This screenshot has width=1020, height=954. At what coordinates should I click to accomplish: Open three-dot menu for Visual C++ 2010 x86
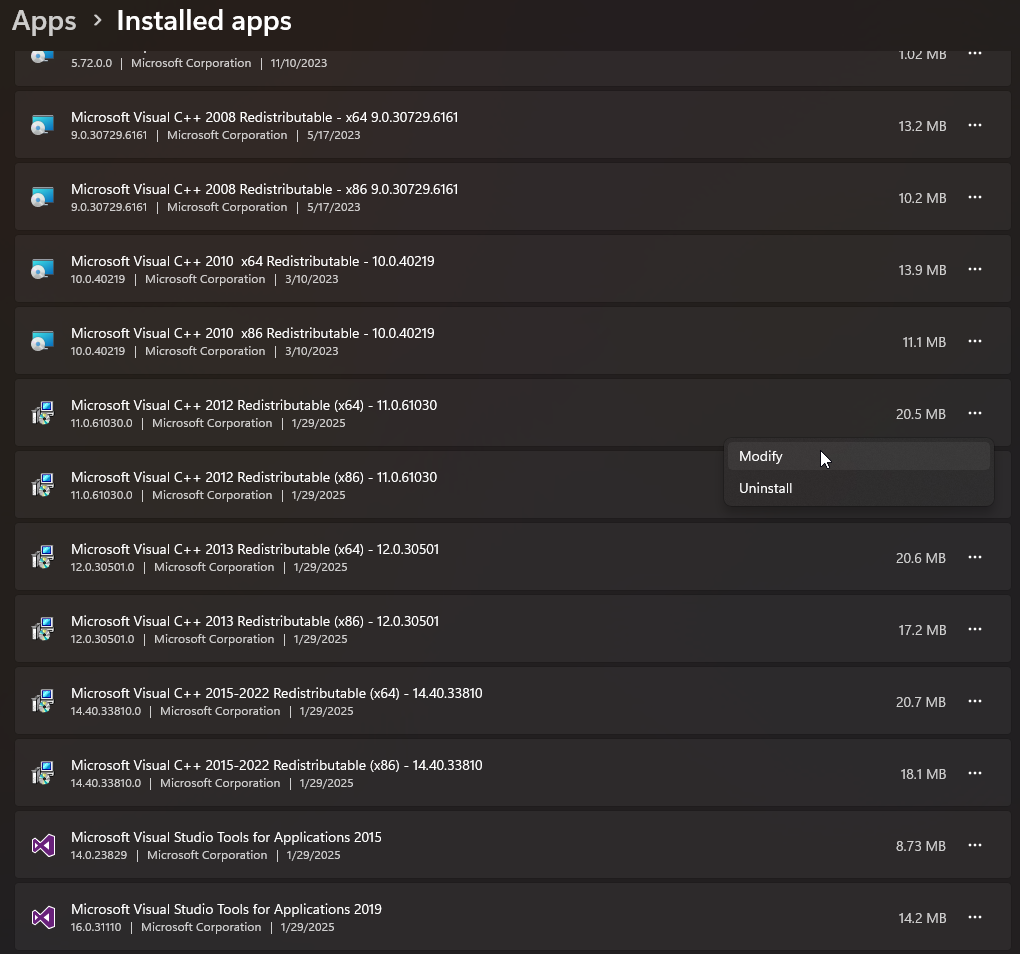(975, 342)
